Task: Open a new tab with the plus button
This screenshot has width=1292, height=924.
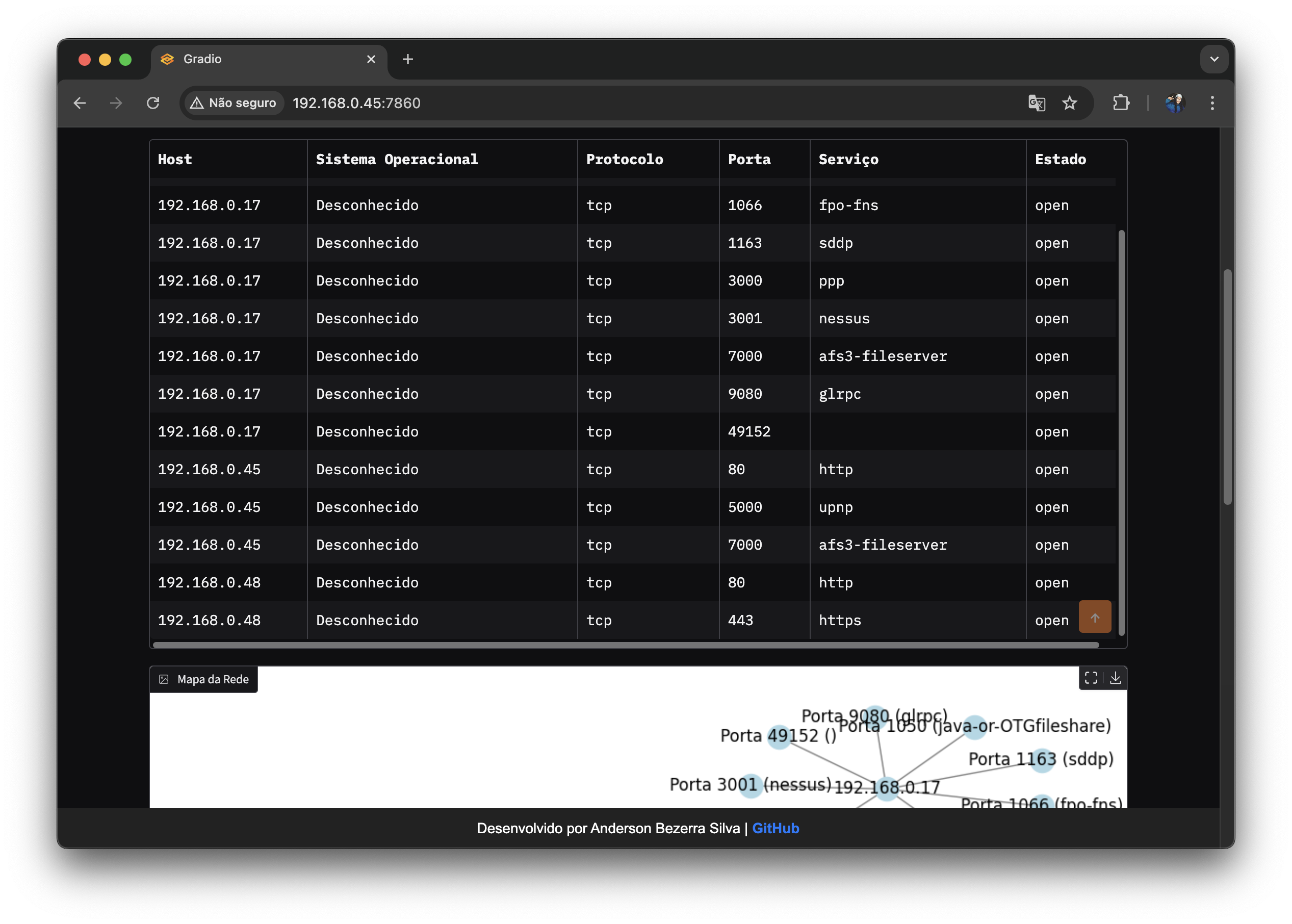Action: [x=408, y=59]
